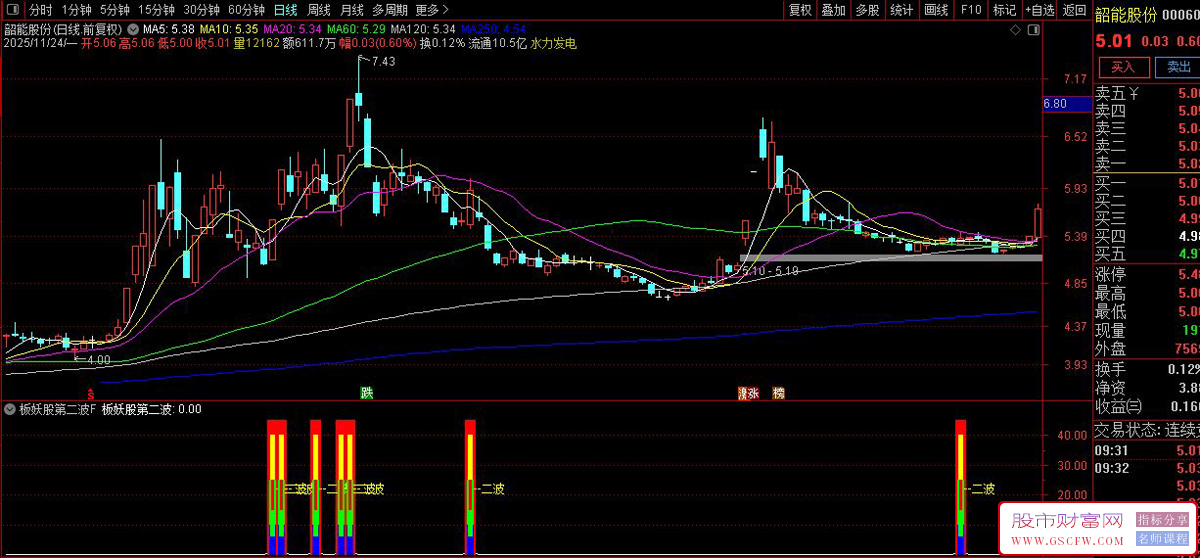Click the 韶能股份 stock name in quote panel
The height and width of the screenshot is (558, 1200).
tap(1125, 14)
